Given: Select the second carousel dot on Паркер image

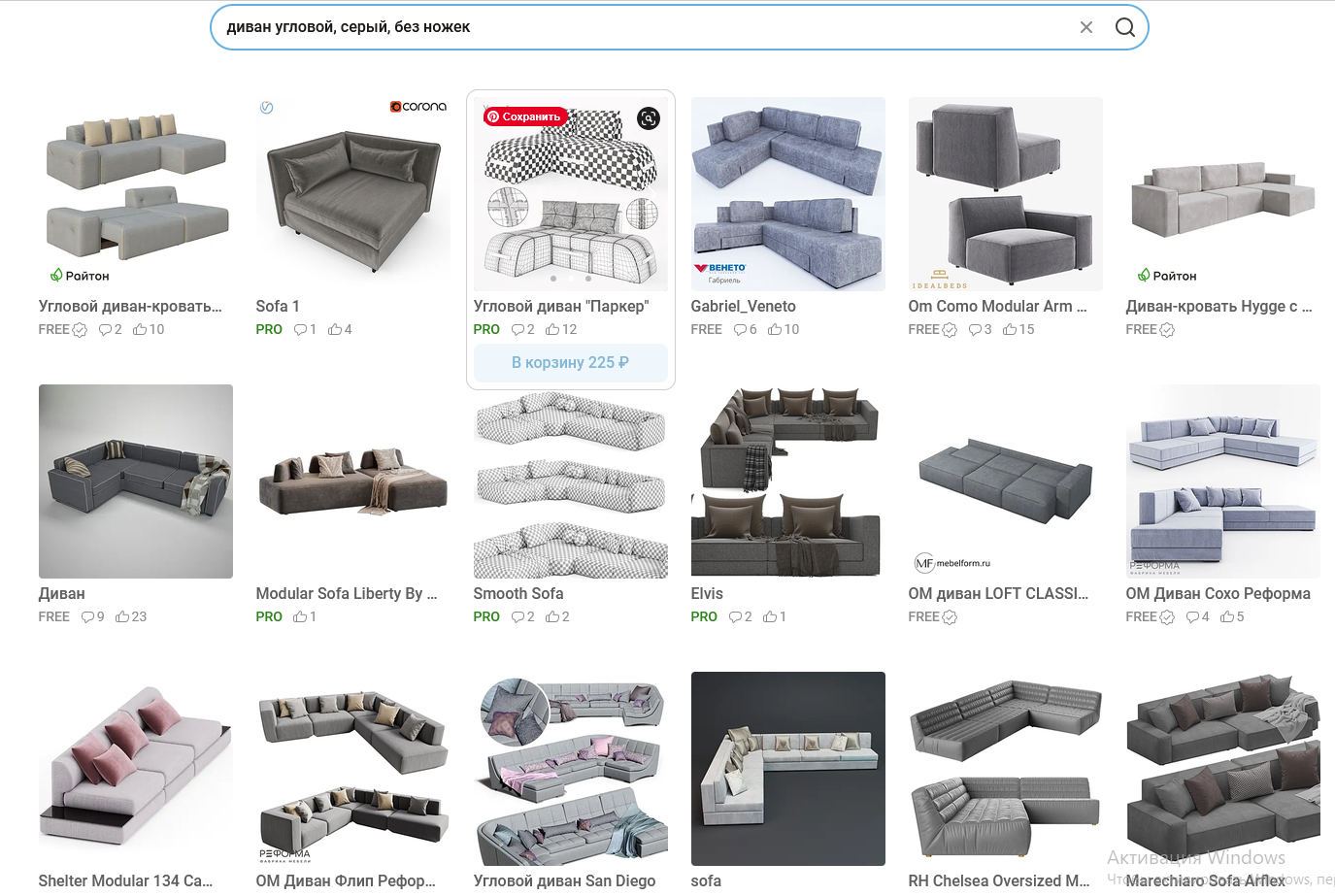Looking at the screenshot, I should pyautogui.click(x=571, y=279).
